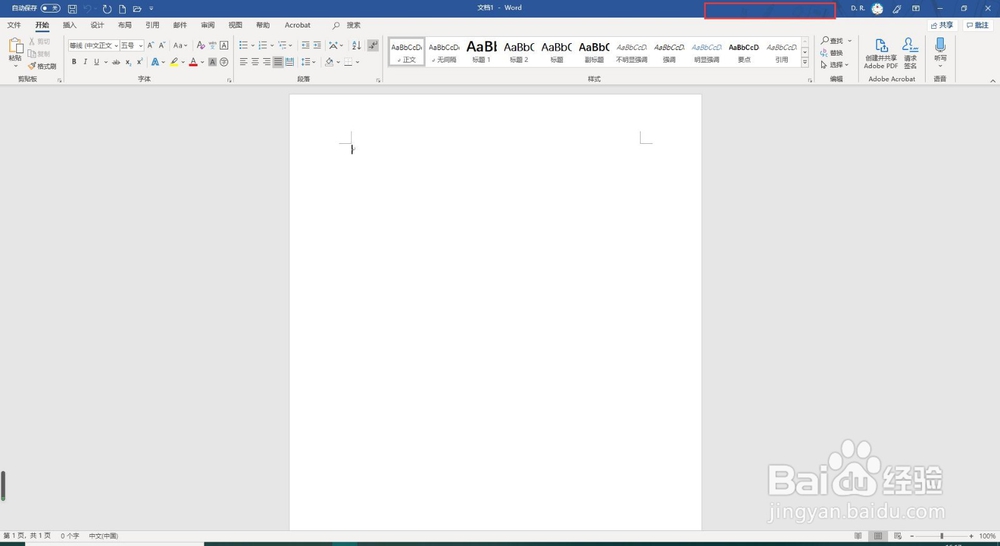Decrease paragraph indent
1000x546 pixels.
pyautogui.click(x=305, y=45)
